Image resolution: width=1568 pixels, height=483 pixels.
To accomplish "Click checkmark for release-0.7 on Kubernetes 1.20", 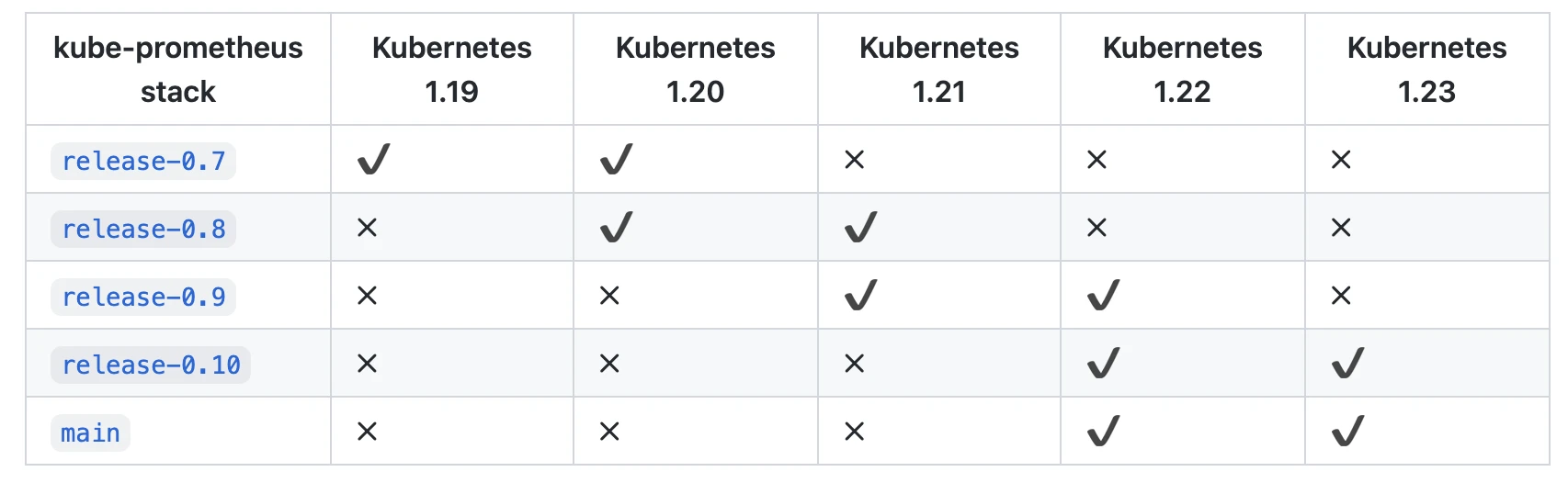I will [x=617, y=160].
